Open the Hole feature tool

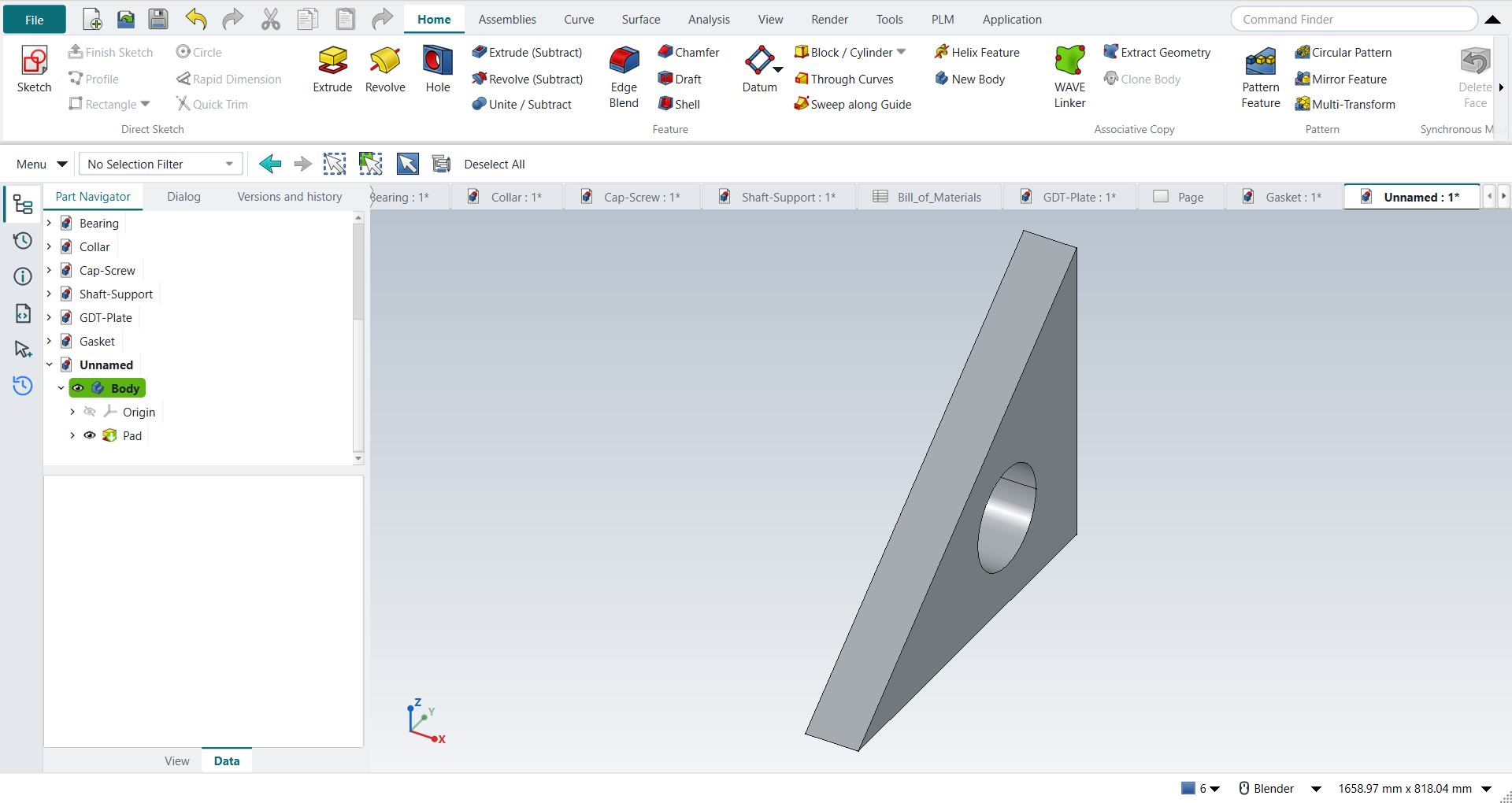click(438, 69)
